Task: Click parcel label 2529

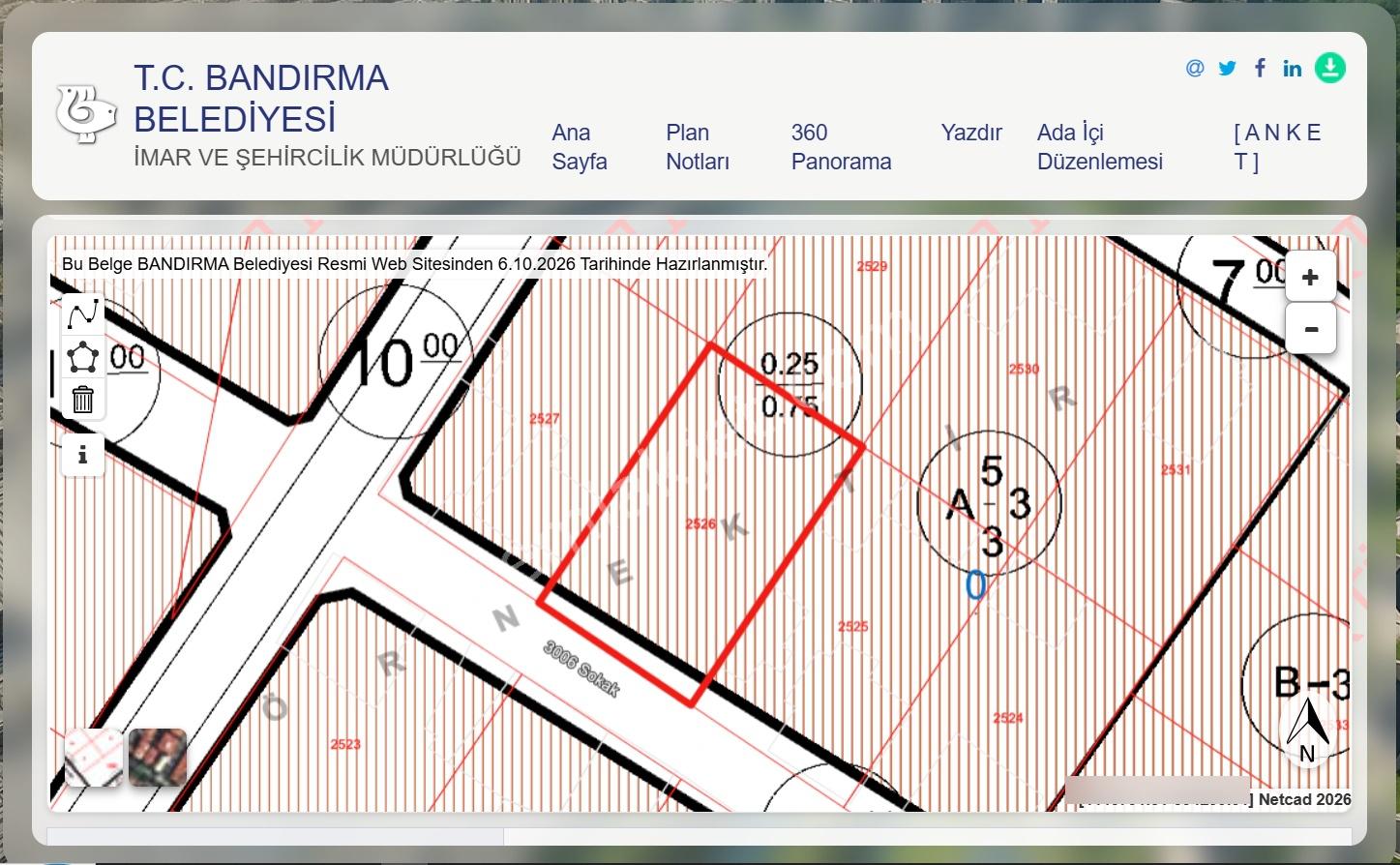Action: click(872, 266)
